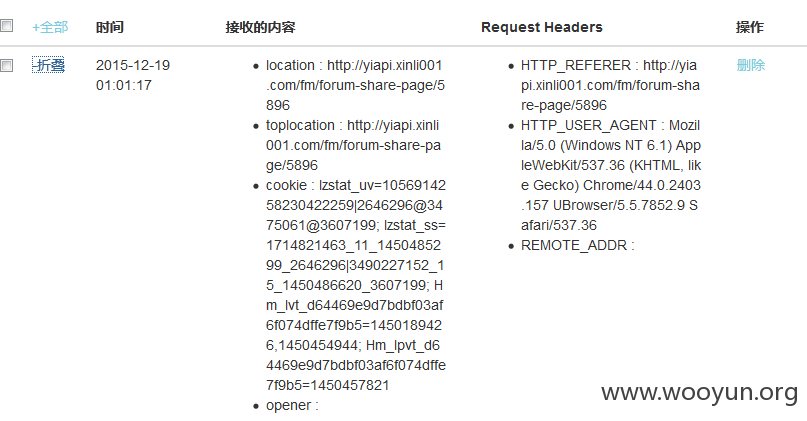Select the cookie value text

(356, 285)
